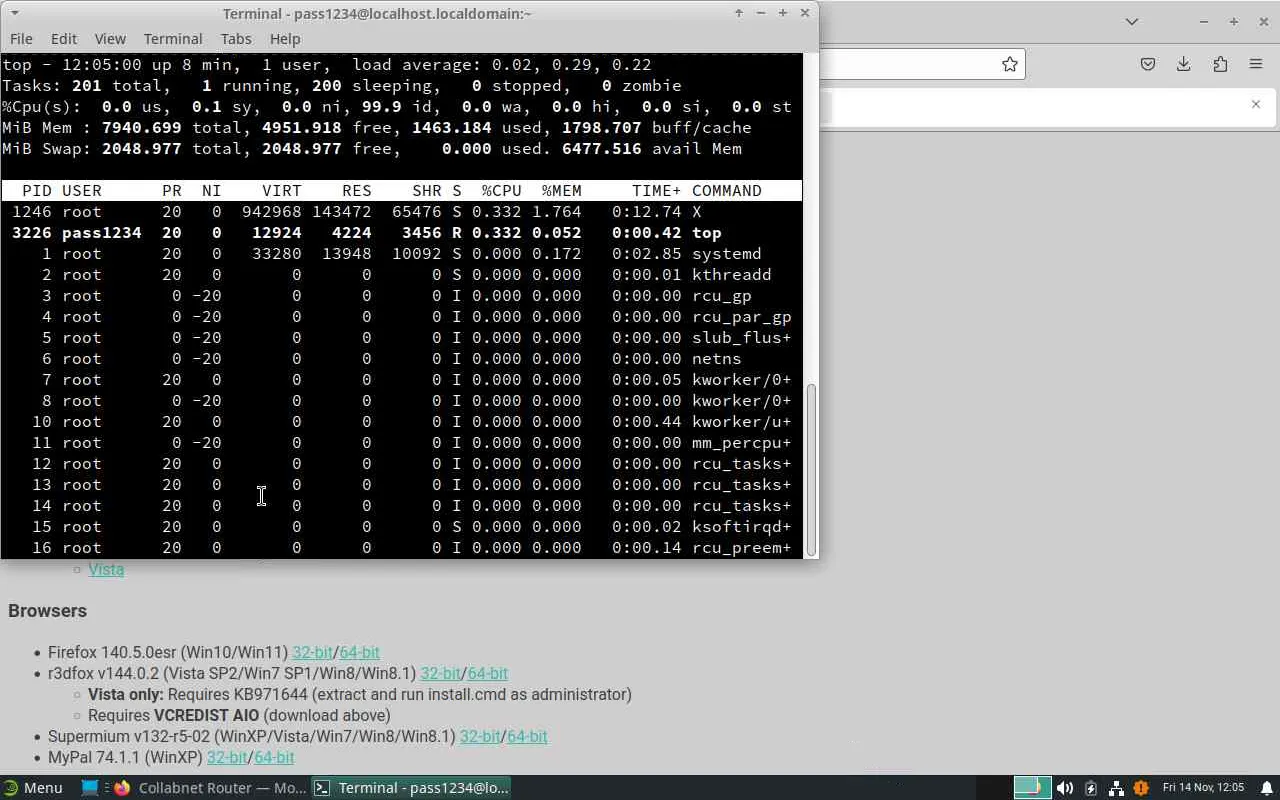
Task: Open the Pocket save icon in Firefox
Action: [x=1148, y=64]
